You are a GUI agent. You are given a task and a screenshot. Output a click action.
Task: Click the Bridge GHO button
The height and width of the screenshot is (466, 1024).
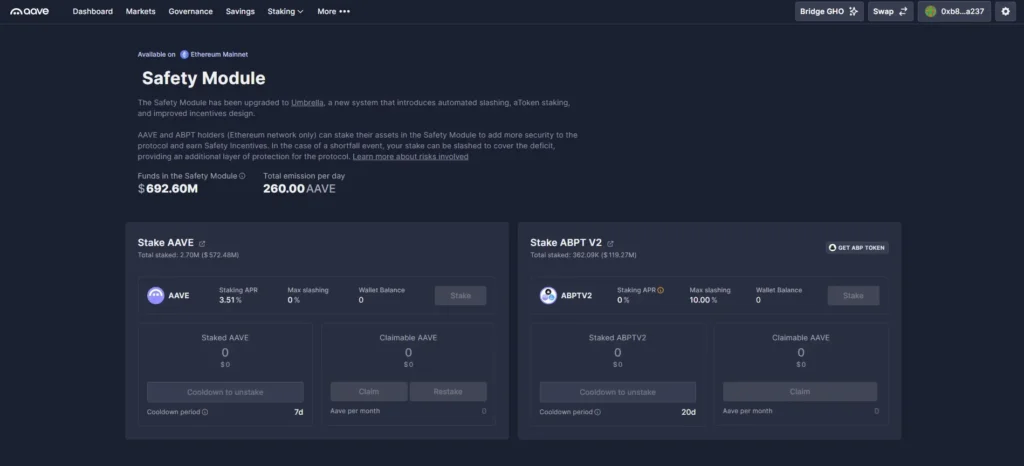(x=829, y=11)
